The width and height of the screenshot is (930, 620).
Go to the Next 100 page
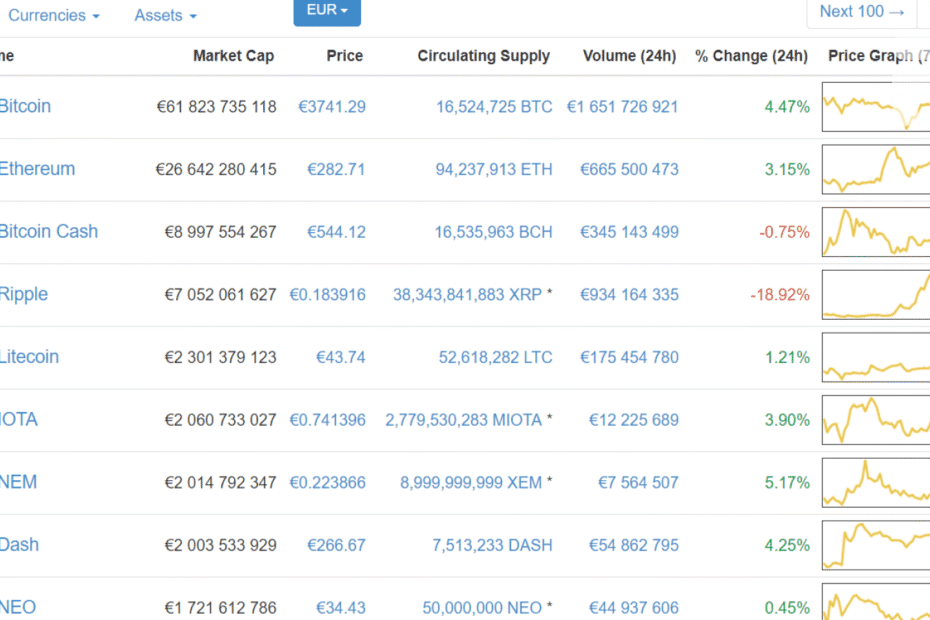pyautogui.click(x=862, y=12)
